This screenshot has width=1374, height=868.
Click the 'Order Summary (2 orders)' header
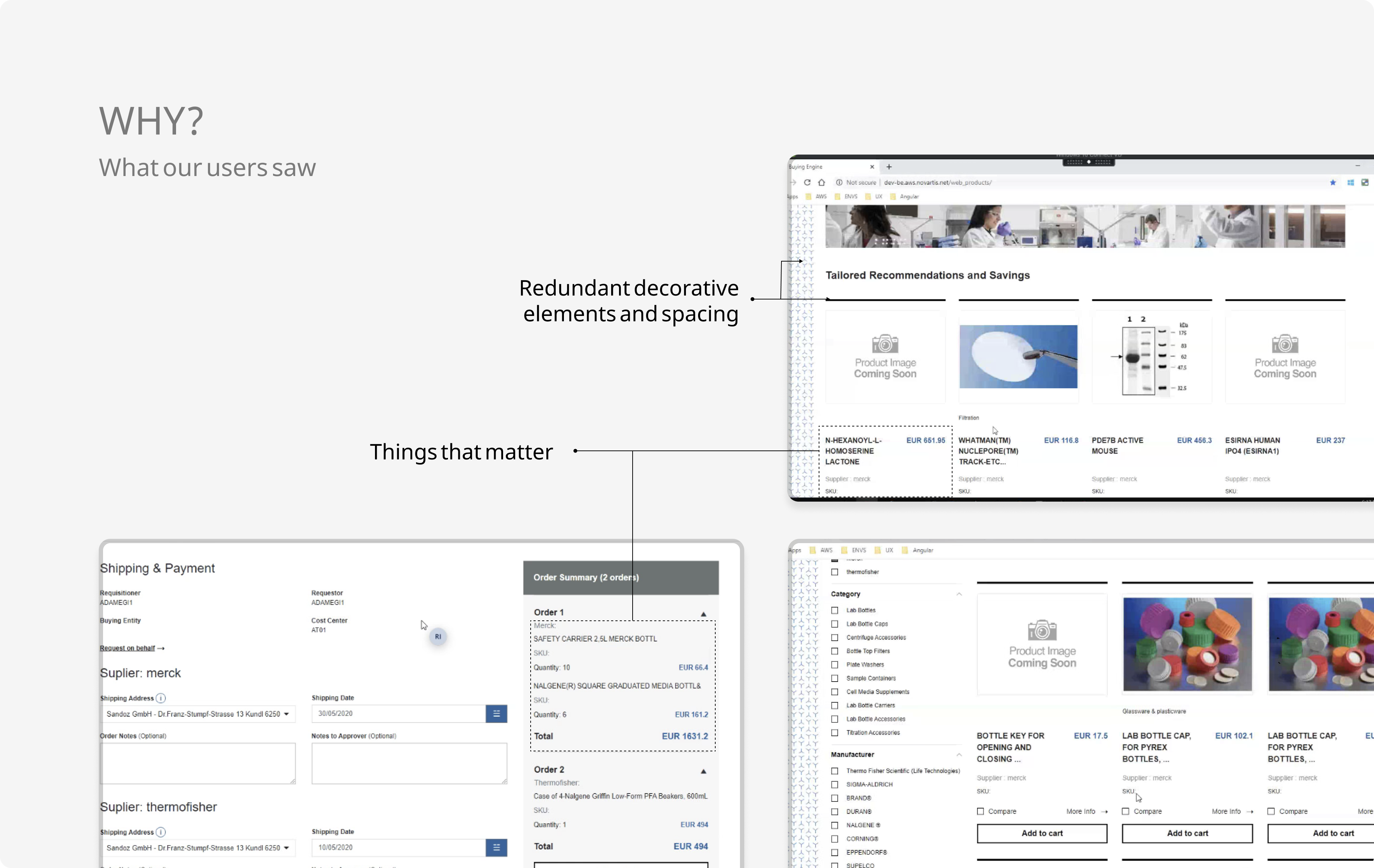click(621, 577)
